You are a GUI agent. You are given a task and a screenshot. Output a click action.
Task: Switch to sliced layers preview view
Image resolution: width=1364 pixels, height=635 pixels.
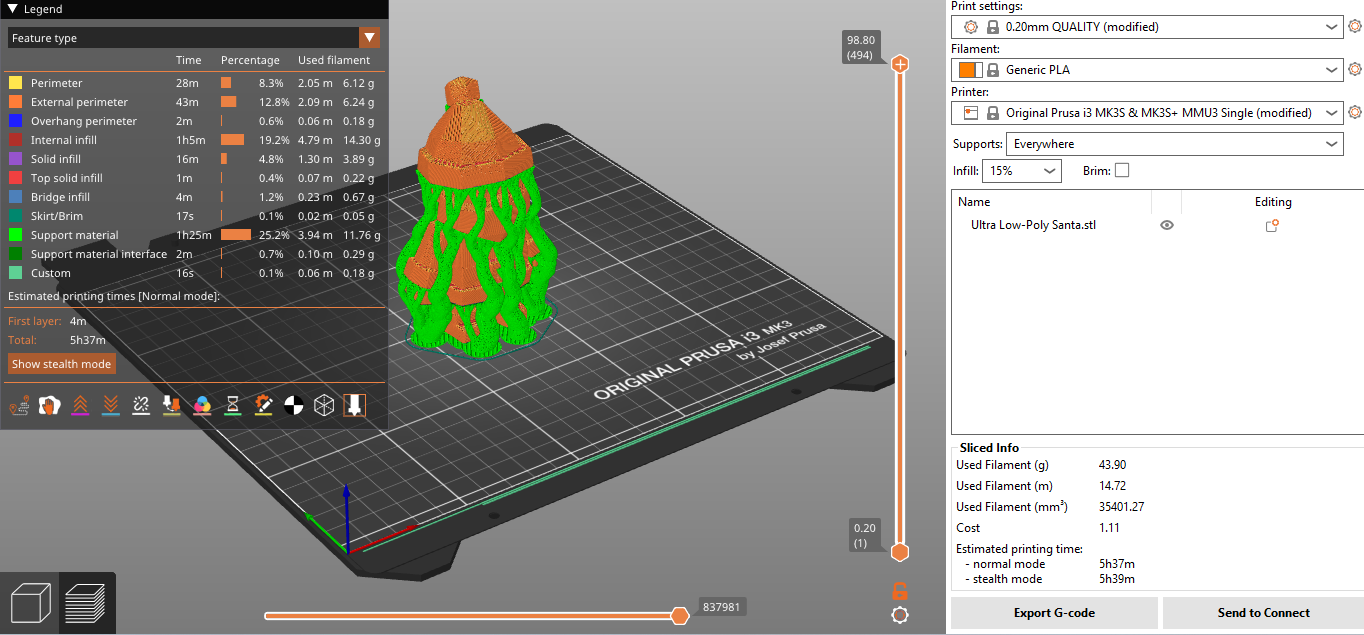pyautogui.click(x=87, y=603)
